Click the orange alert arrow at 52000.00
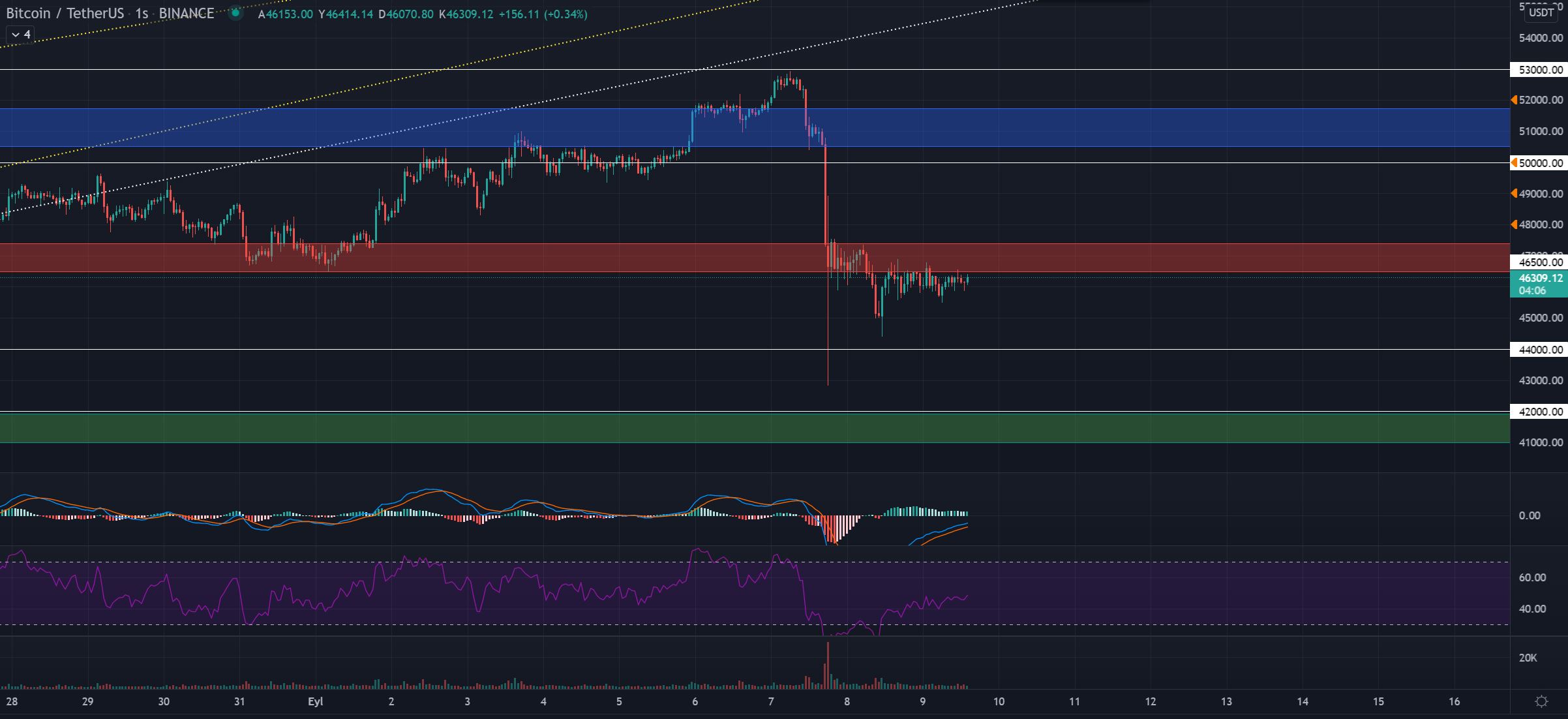Screen dimensions: 1568x719 point(1514,100)
